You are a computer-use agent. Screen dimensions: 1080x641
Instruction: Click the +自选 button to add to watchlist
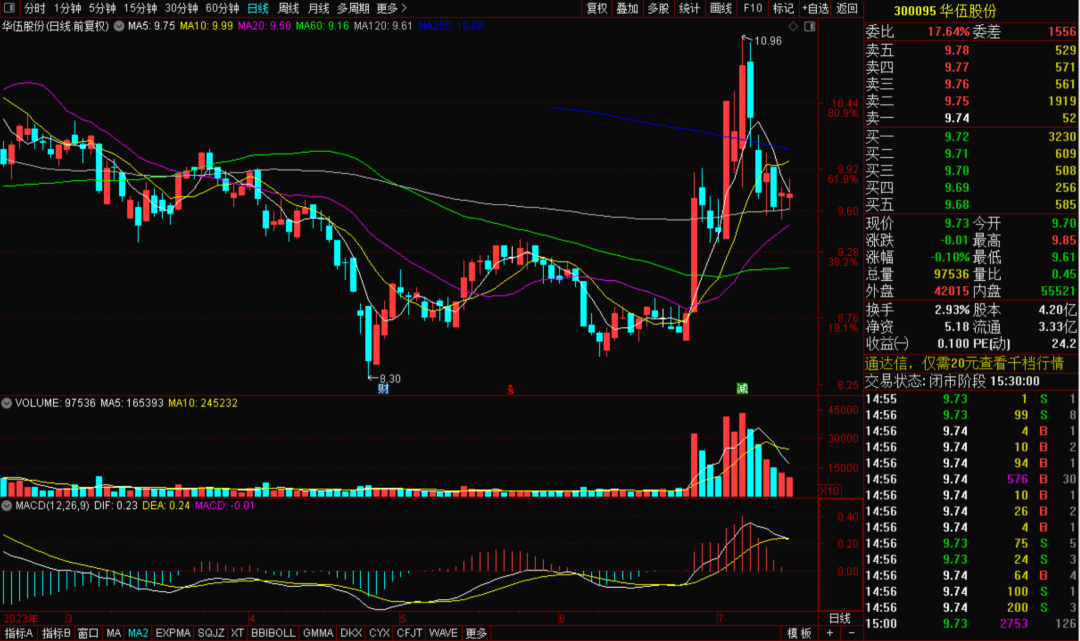[816, 8]
